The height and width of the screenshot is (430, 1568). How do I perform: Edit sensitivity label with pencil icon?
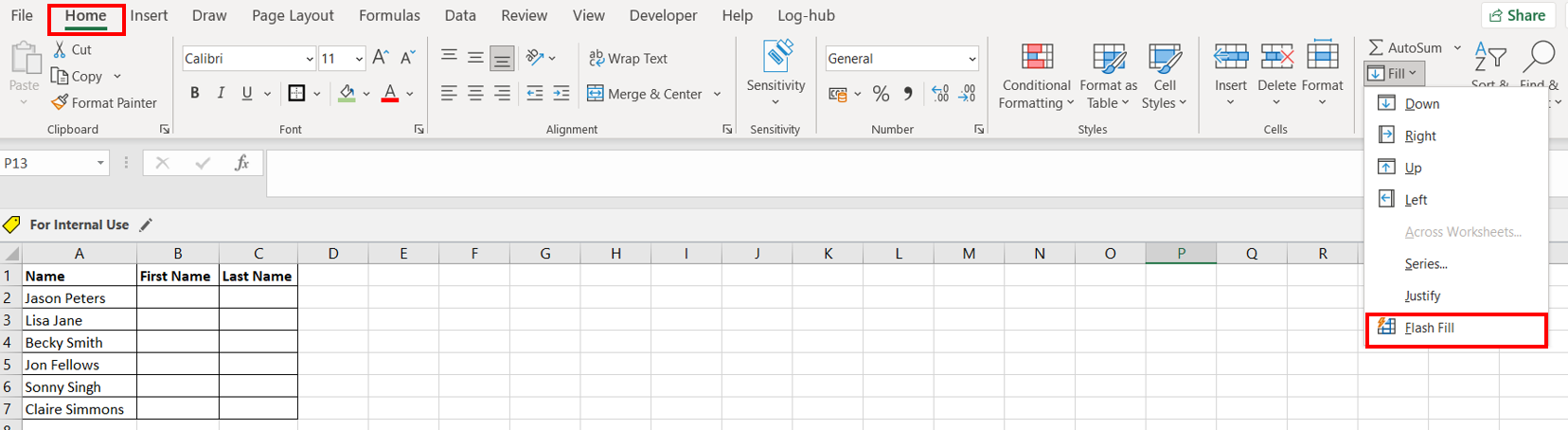tap(146, 224)
